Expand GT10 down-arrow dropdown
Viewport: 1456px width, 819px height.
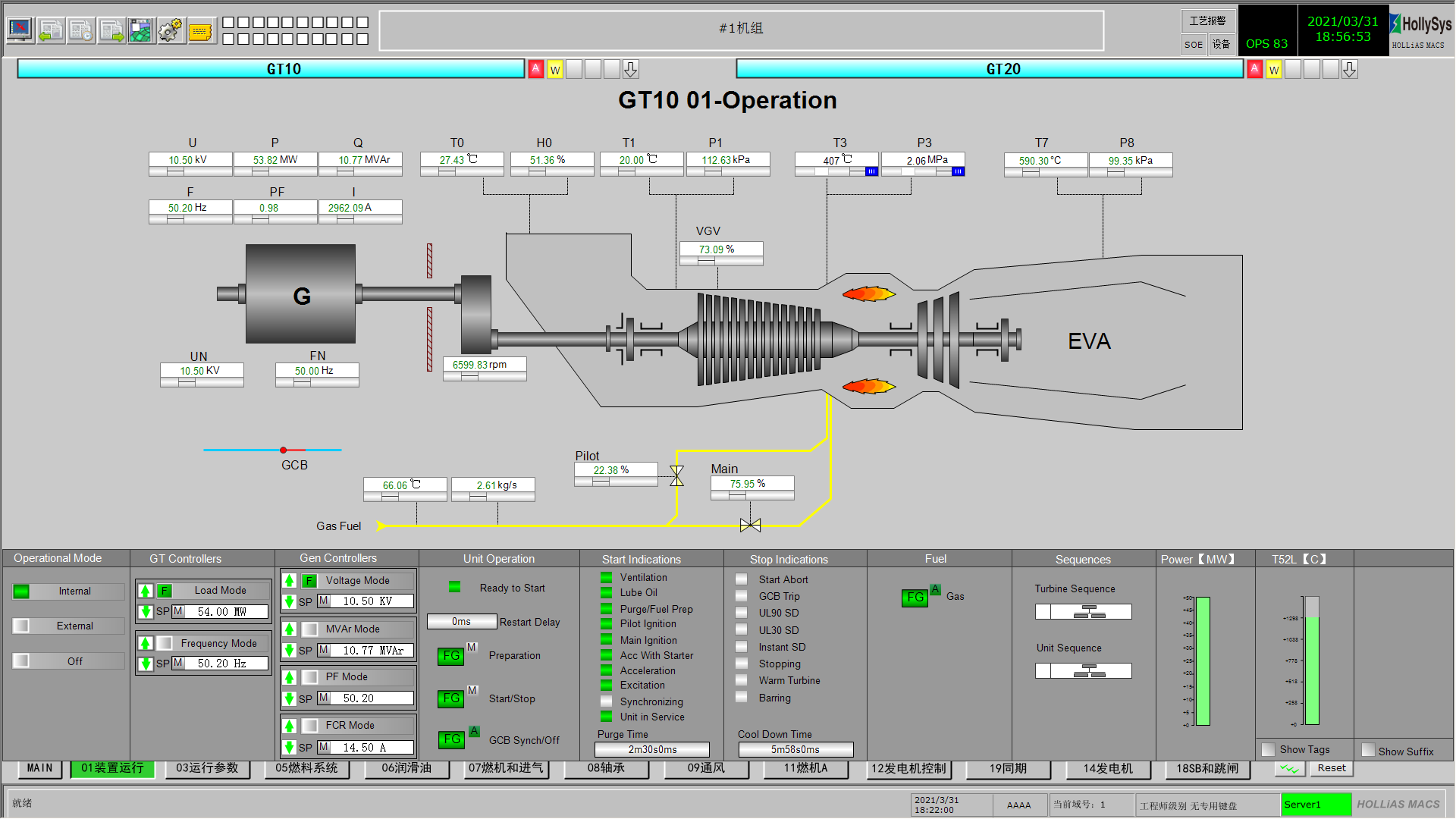[x=631, y=70]
